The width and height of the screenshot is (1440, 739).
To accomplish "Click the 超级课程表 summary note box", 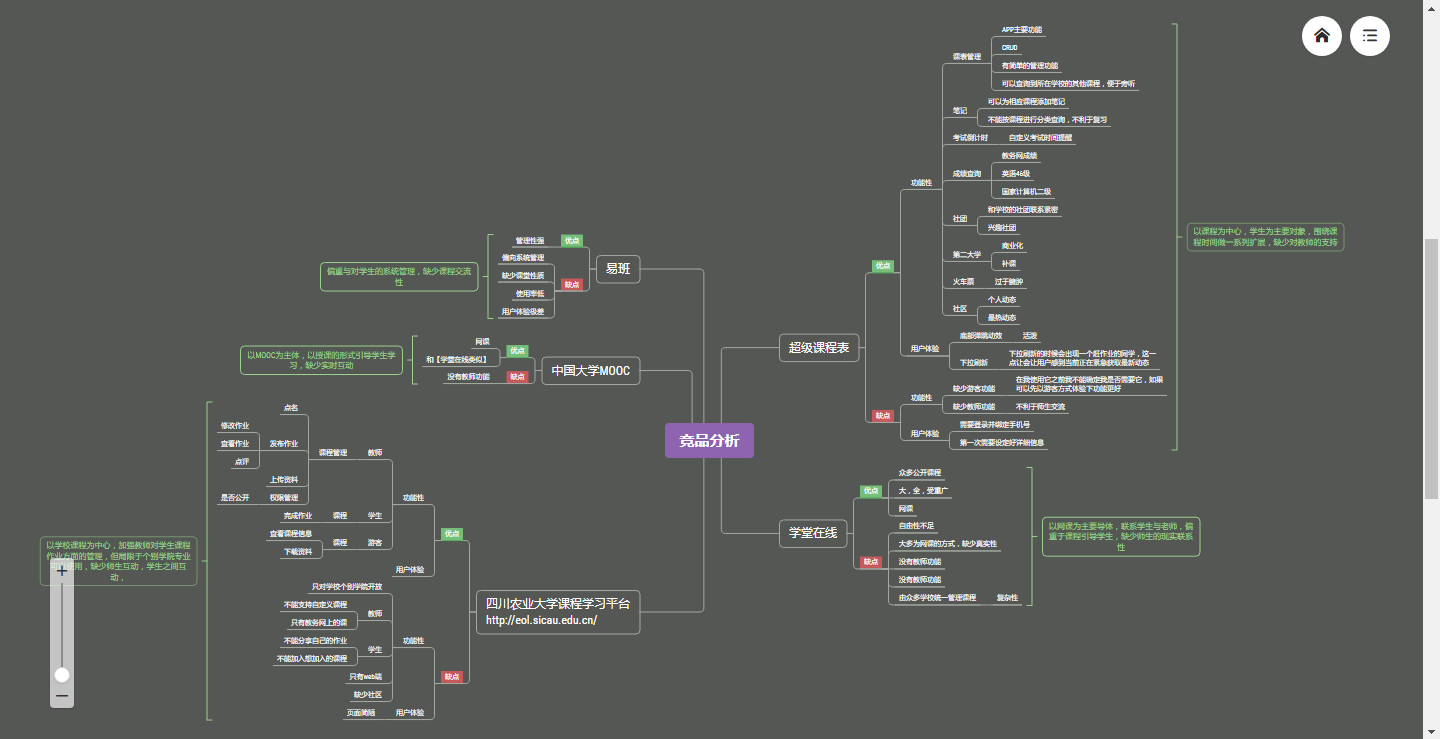I will pyautogui.click(x=1264, y=237).
